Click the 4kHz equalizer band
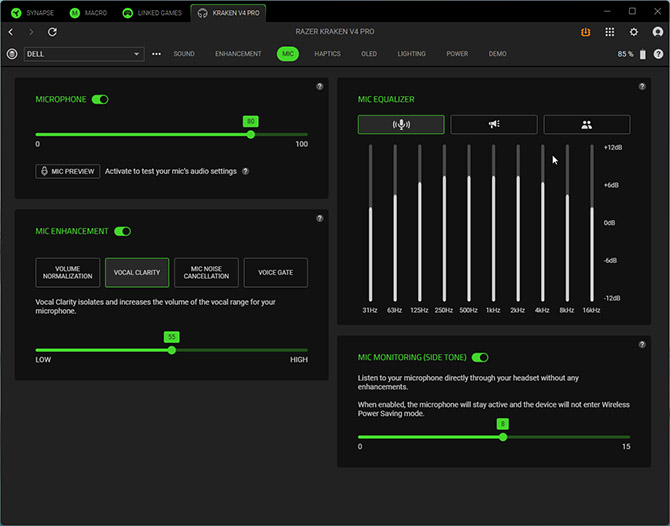670x526 pixels. pyautogui.click(x=543, y=223)
